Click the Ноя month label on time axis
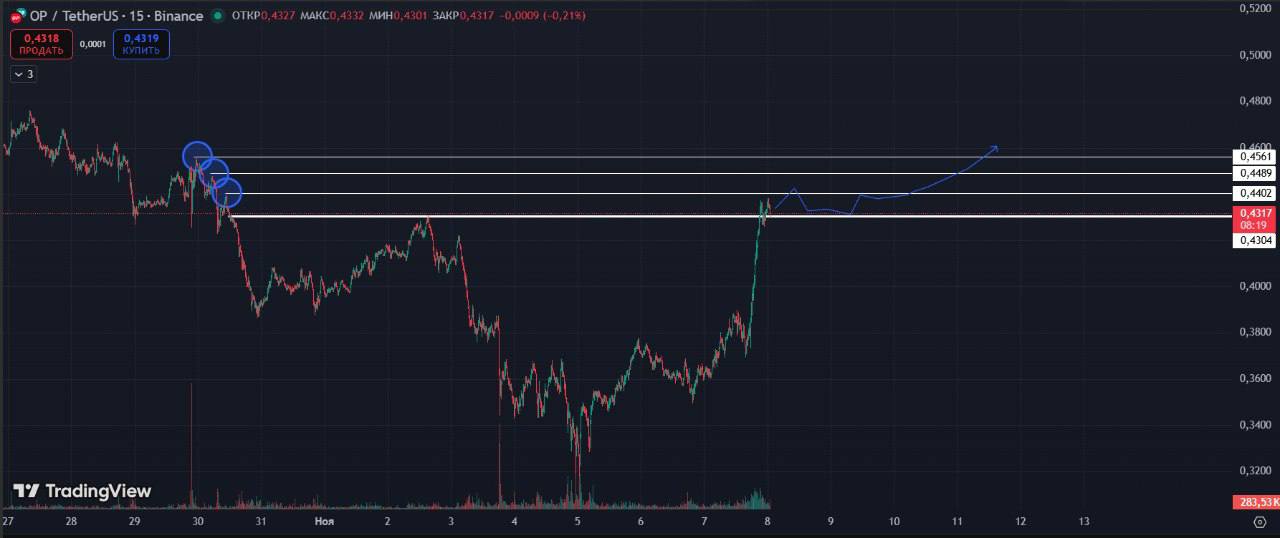 (x=324, y=522)
